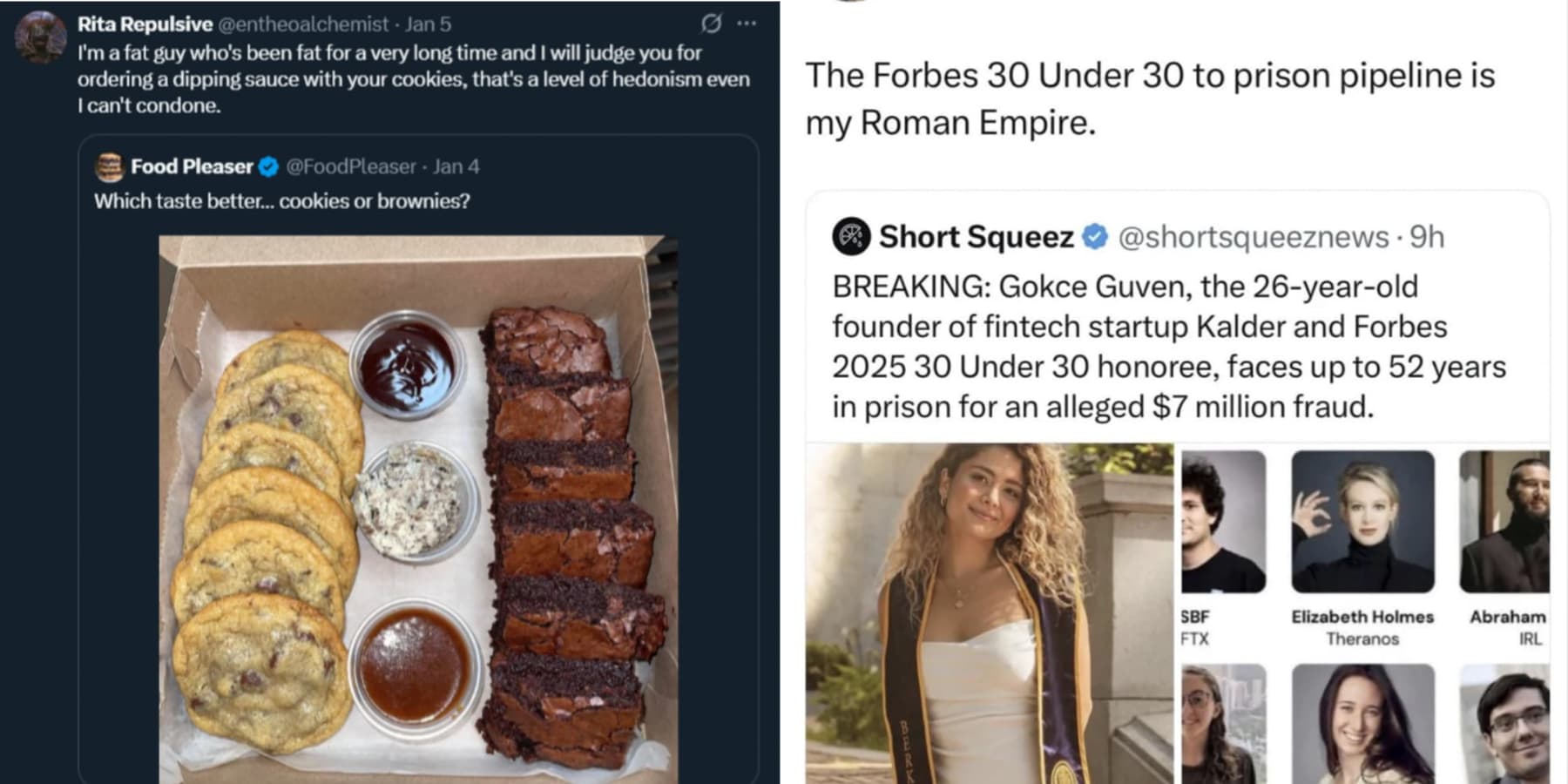Click Short Squeez's profile logo icon

(x=851, y=237)
